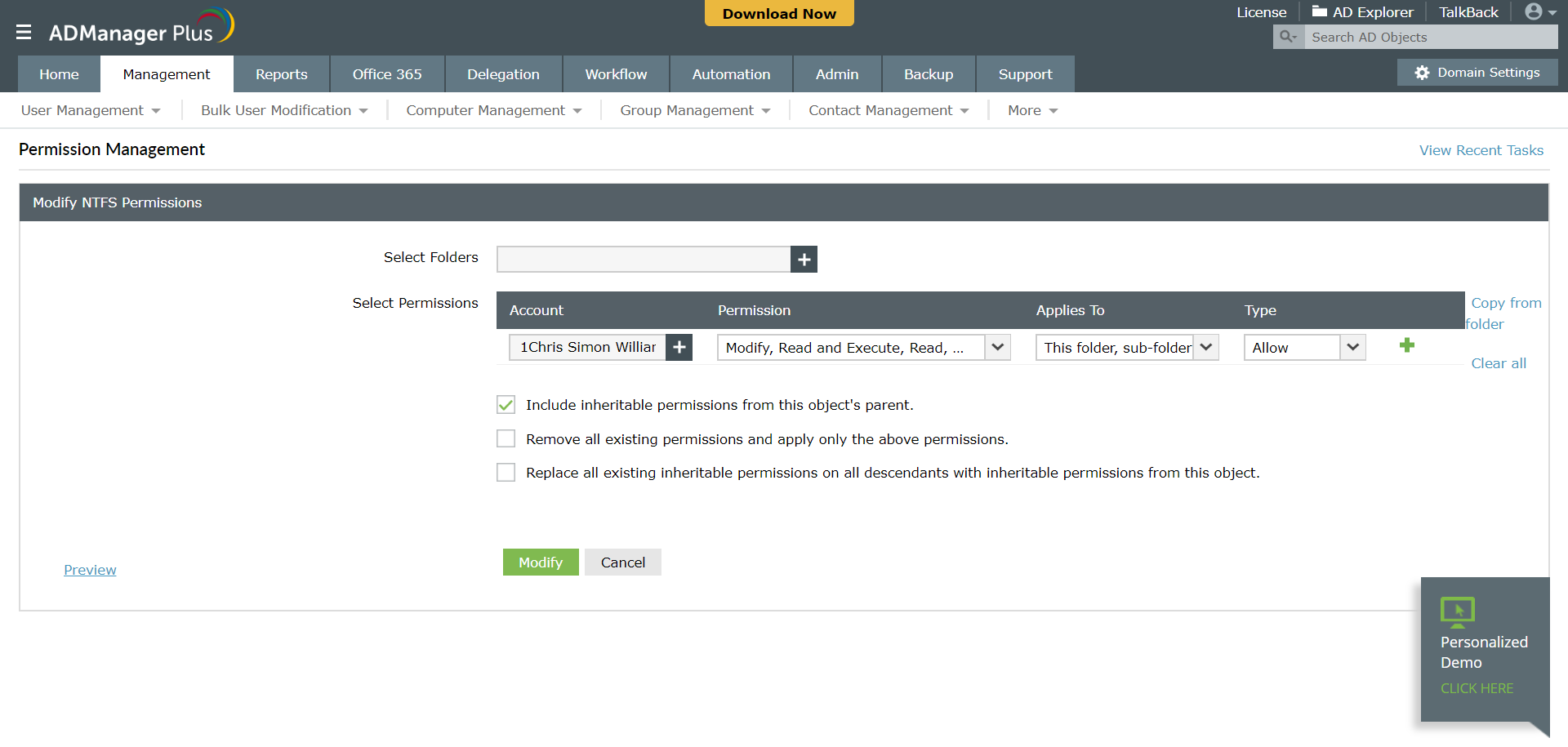Check Remove all existing permissions option
Viewport: 1568px width, 747px height.
(506, 439)
